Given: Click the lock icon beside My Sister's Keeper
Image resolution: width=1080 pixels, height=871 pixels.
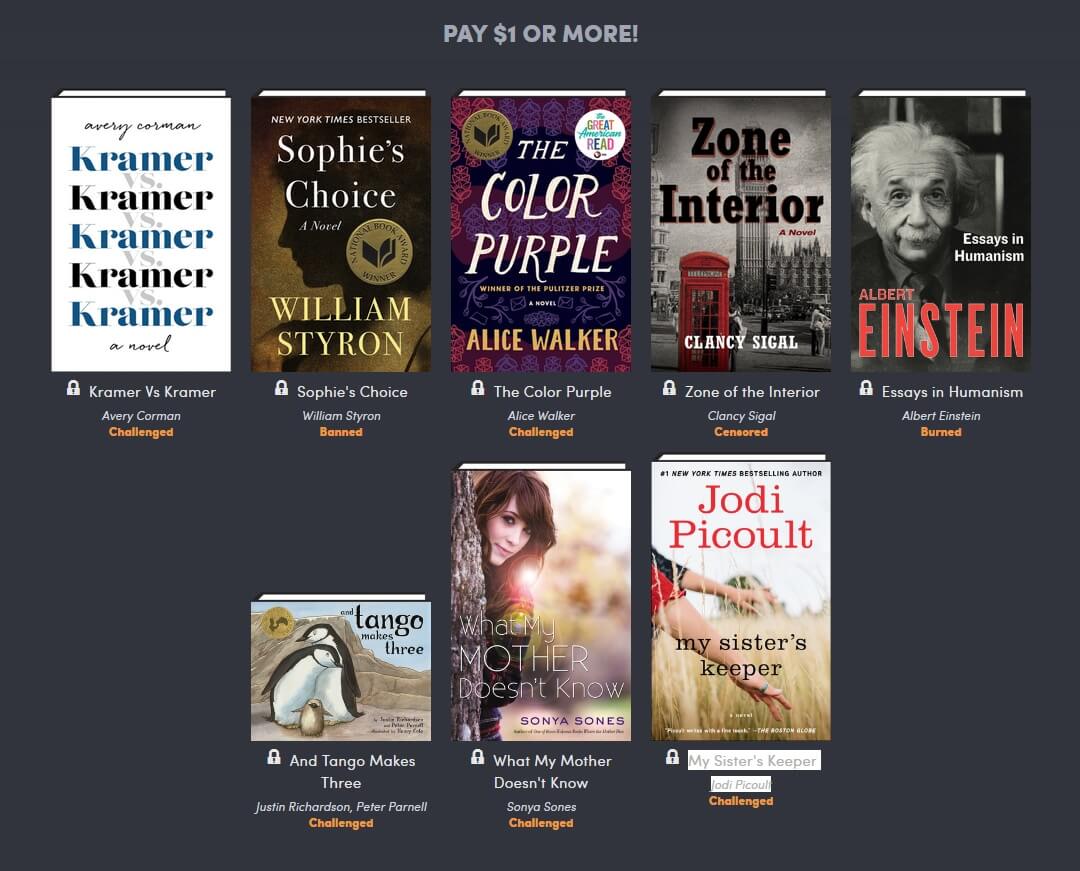Looking at the screenshot, I should click(672, 757).
